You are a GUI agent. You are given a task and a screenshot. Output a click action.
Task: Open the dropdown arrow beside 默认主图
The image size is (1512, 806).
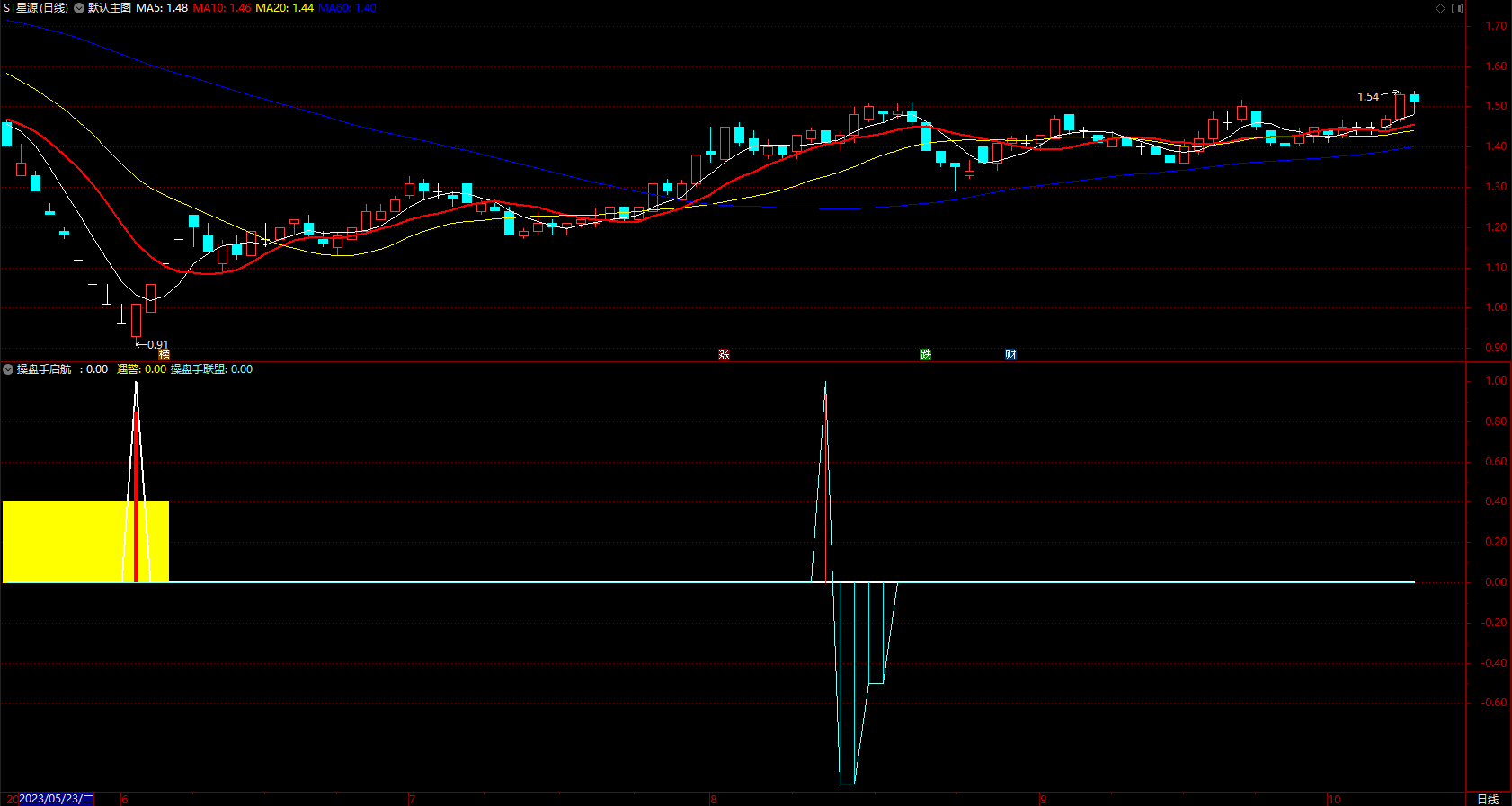tap(79, 8)
